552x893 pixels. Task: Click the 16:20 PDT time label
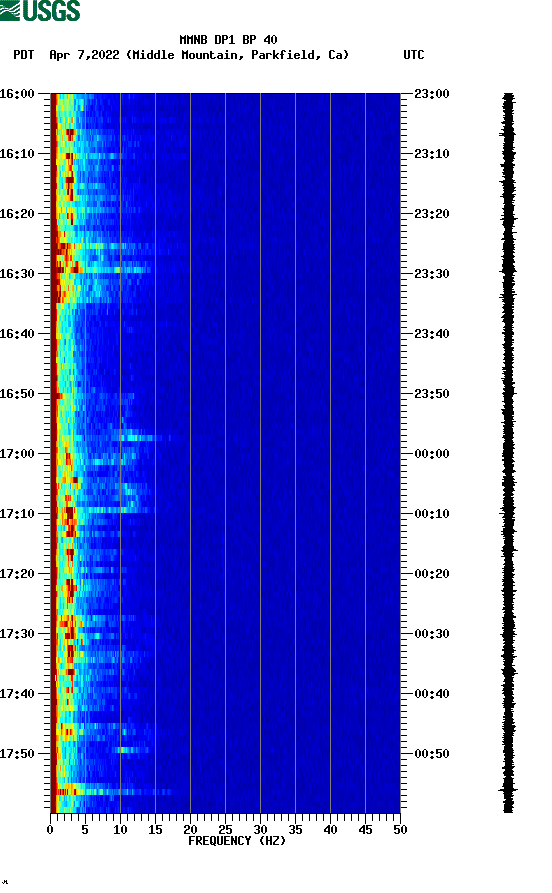[17, 214]
